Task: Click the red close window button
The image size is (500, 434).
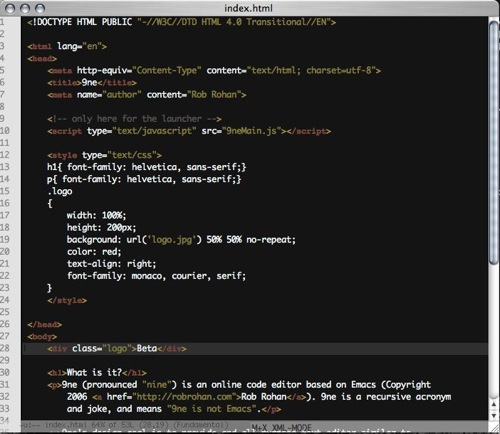Action: pyautogui.click(x=10, y=8)
